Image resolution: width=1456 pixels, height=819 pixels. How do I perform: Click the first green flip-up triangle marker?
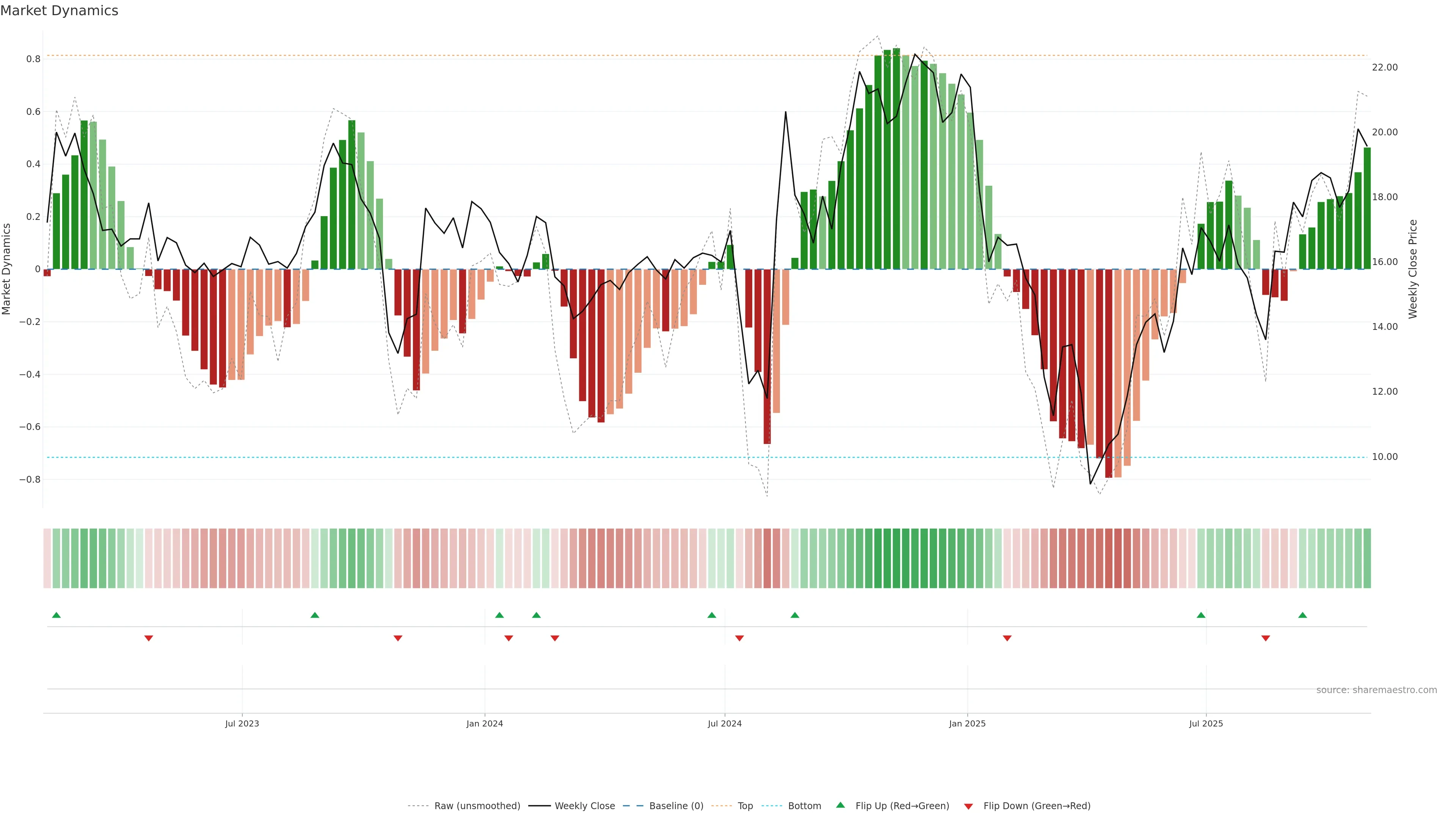tap(56, 615)
